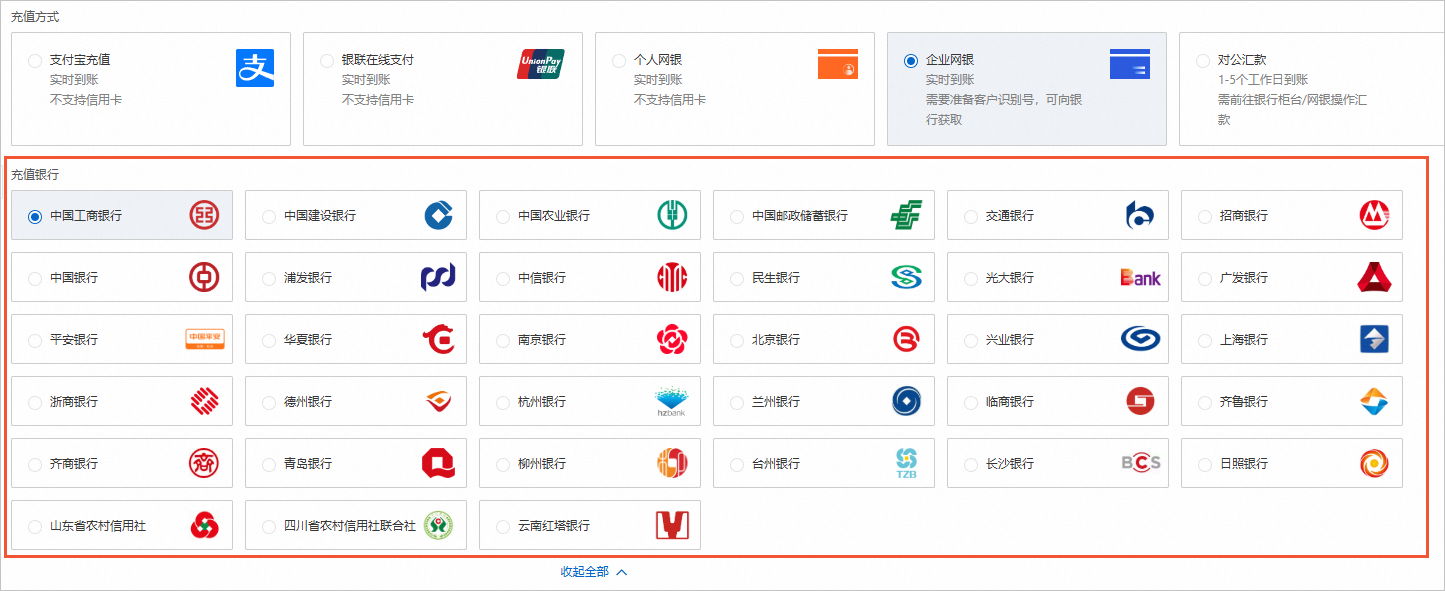Screen dimensions: 1445x591
Task: Click the BCS logo for 长沙银行
Action: pos(1140,463)
